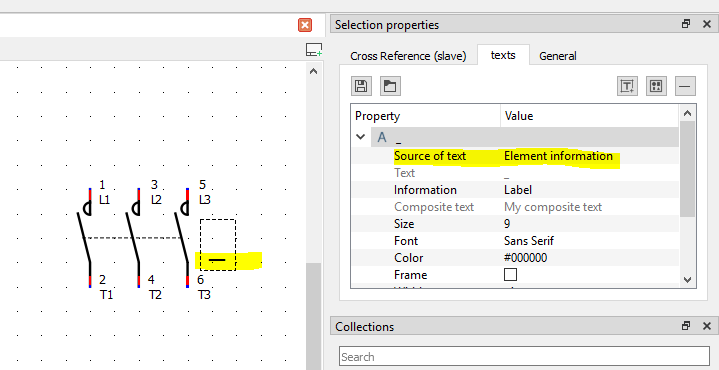Click the load text configuration folder icon
719x370 pixels.
pyautogui.click(x=390, y=86)
